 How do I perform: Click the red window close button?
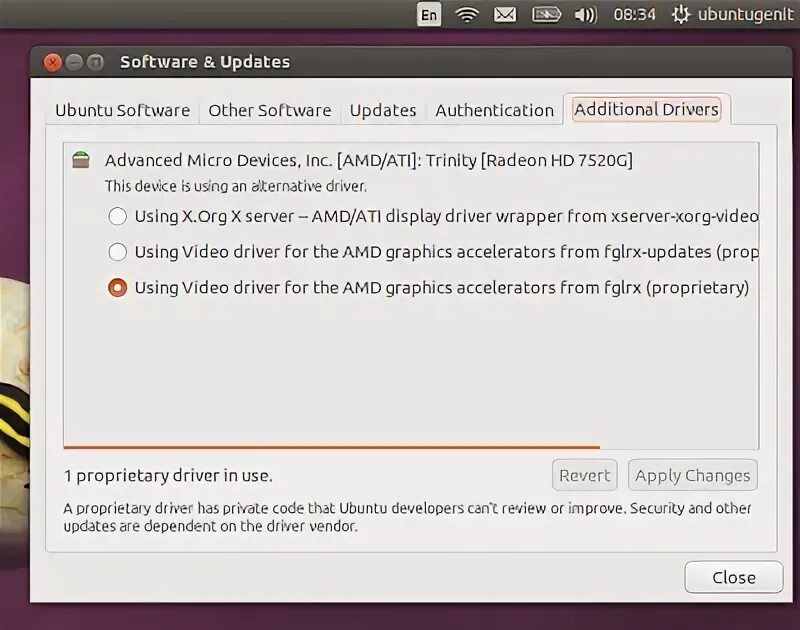click(x=52, y=62)
